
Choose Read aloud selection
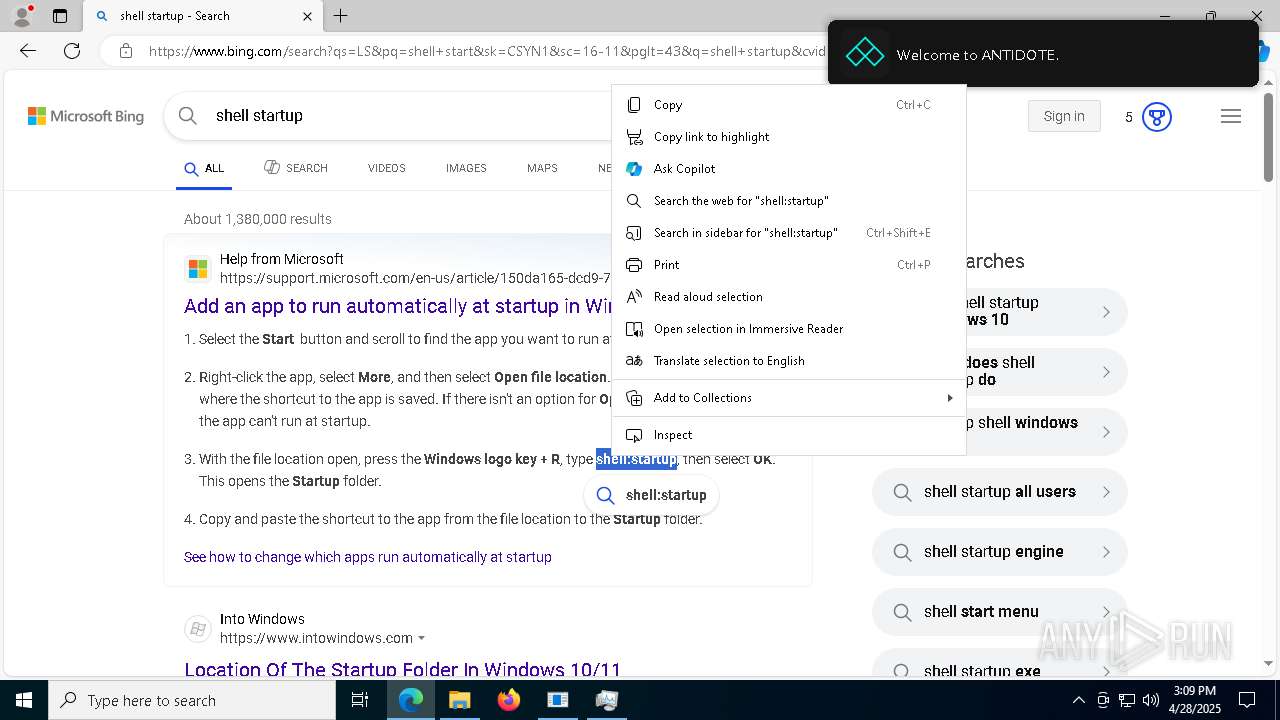[x=788, y=297]
